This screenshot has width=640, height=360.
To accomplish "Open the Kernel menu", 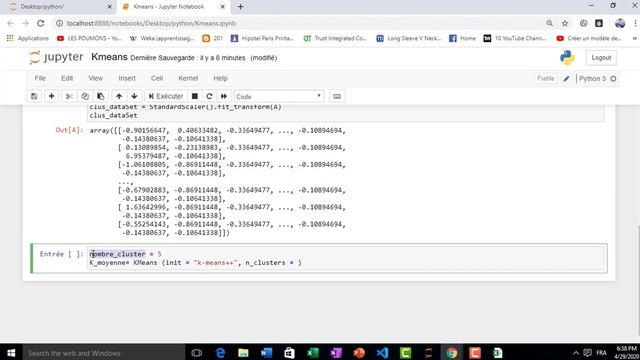I will click(x=188, y=78).
